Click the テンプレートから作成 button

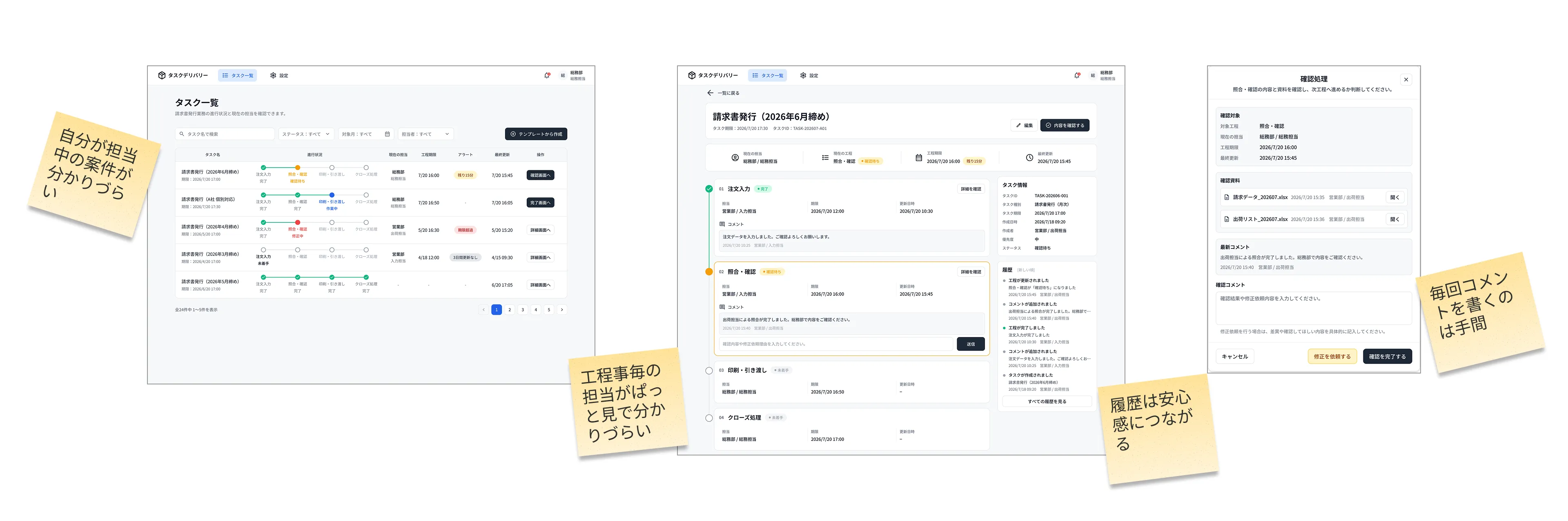pyautogui.click(x=536, y=134)
